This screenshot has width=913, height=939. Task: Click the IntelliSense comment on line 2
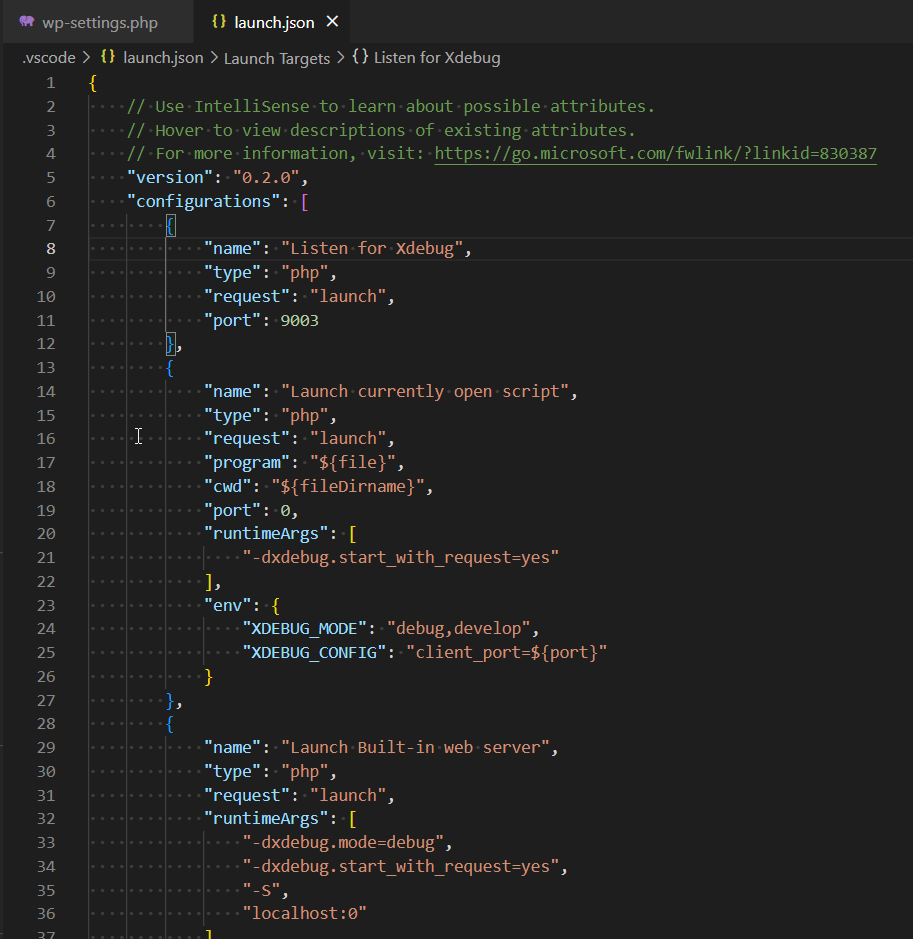click(x=391, y=107)
